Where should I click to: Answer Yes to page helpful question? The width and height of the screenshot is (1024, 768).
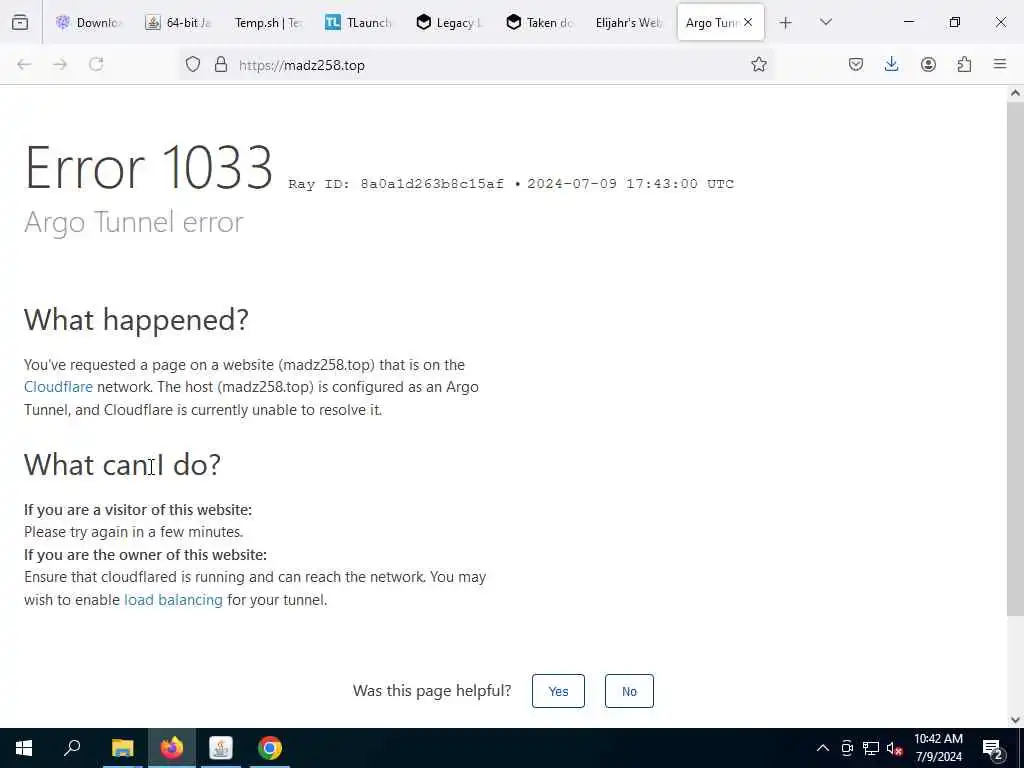coord(558,691)
